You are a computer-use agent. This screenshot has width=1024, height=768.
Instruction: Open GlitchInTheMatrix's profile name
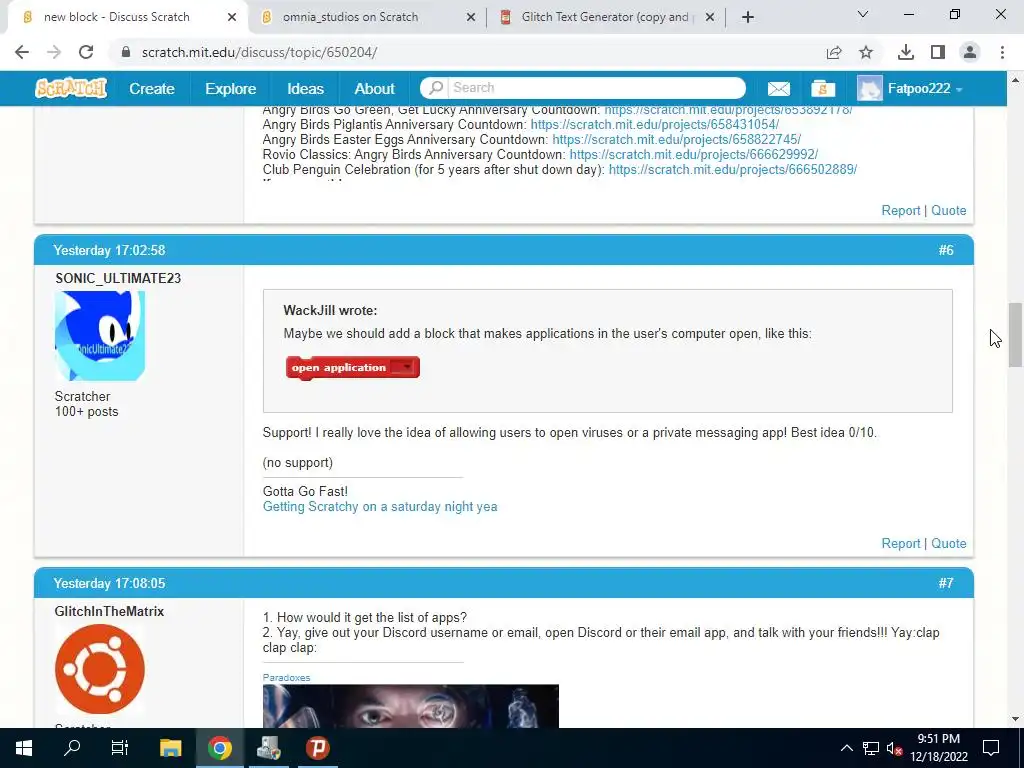coord(109,611)
